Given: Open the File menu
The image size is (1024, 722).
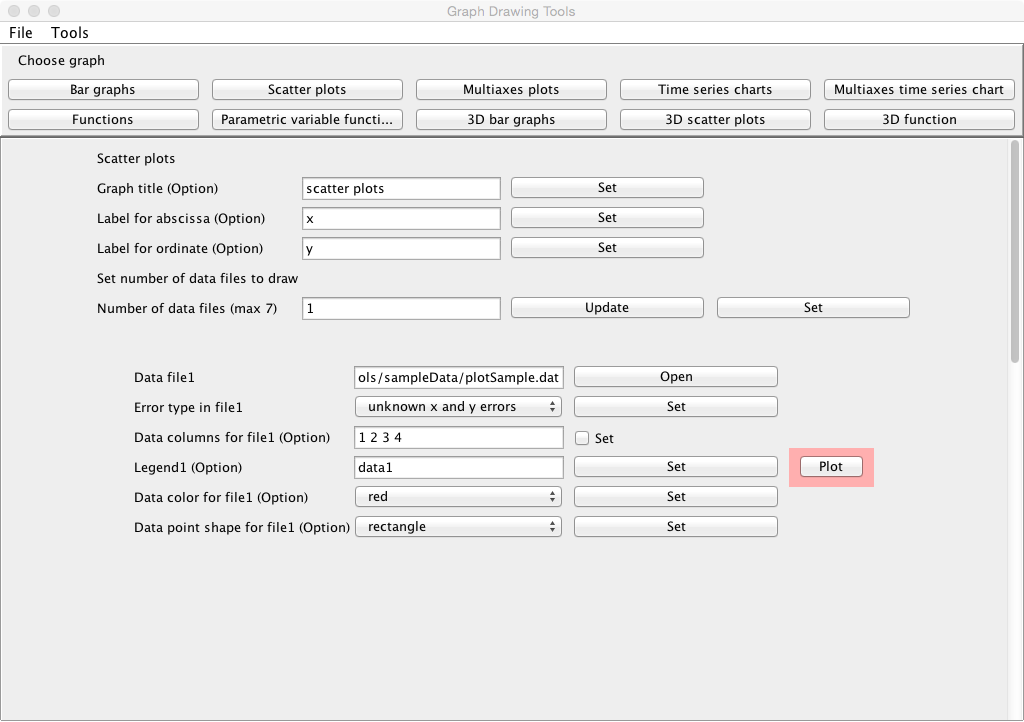Looking at the screenshot, I should click(x=20, y=33).
